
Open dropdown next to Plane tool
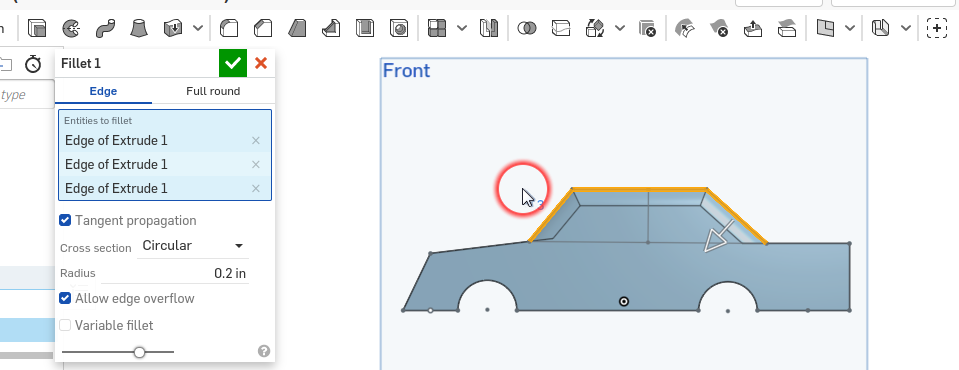850,28
